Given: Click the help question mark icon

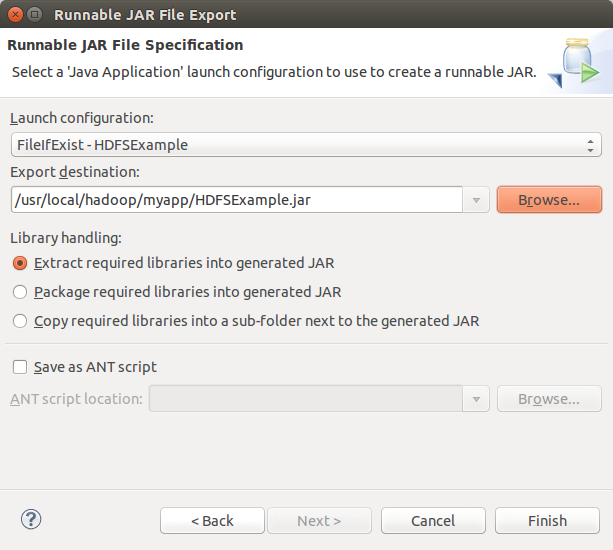Looking at the screenshot, I should tap(31, 520).
